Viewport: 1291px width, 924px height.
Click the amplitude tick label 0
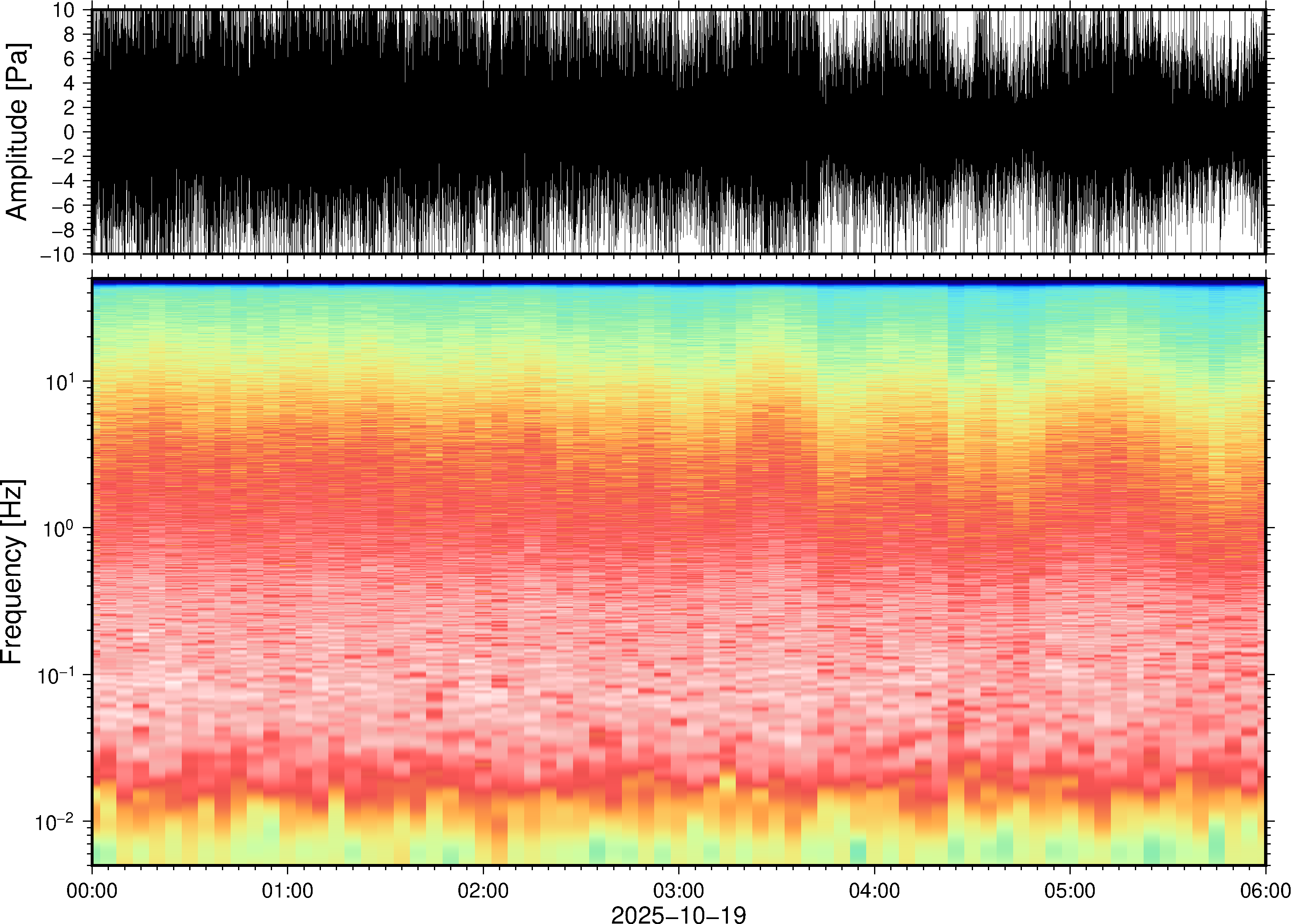coord(70,132)
